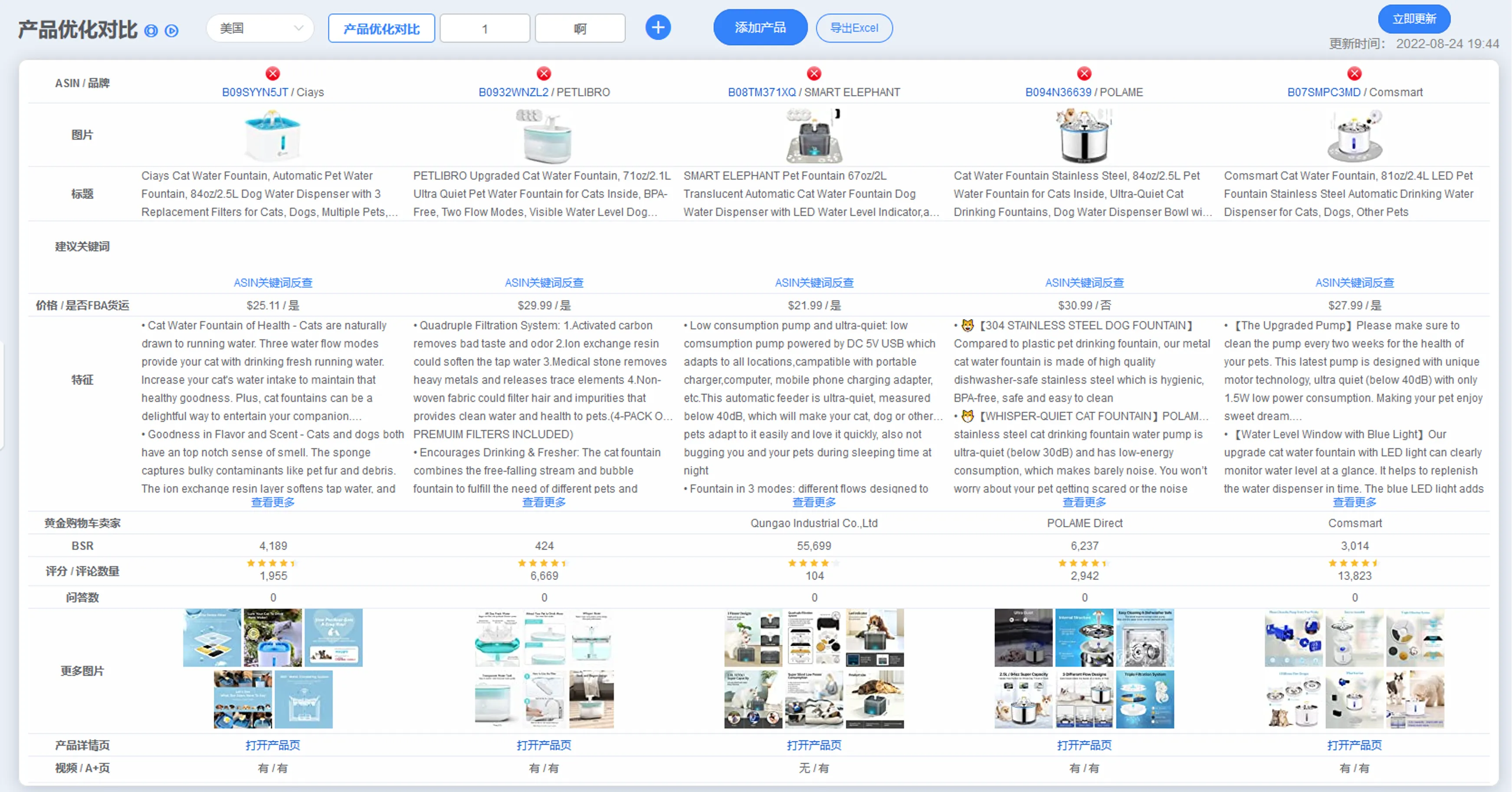Open ASIN link B08TM371XQ
The height and width of the screenshot is (792, 1512).
(x=762, y=92)
